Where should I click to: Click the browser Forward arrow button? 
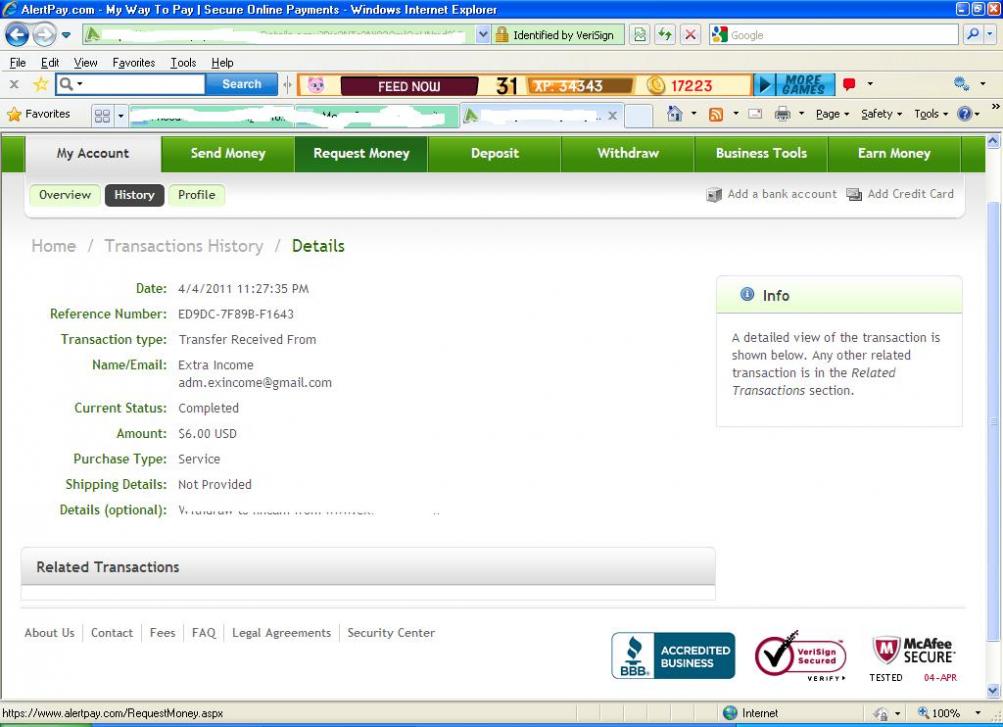(44, 35)
